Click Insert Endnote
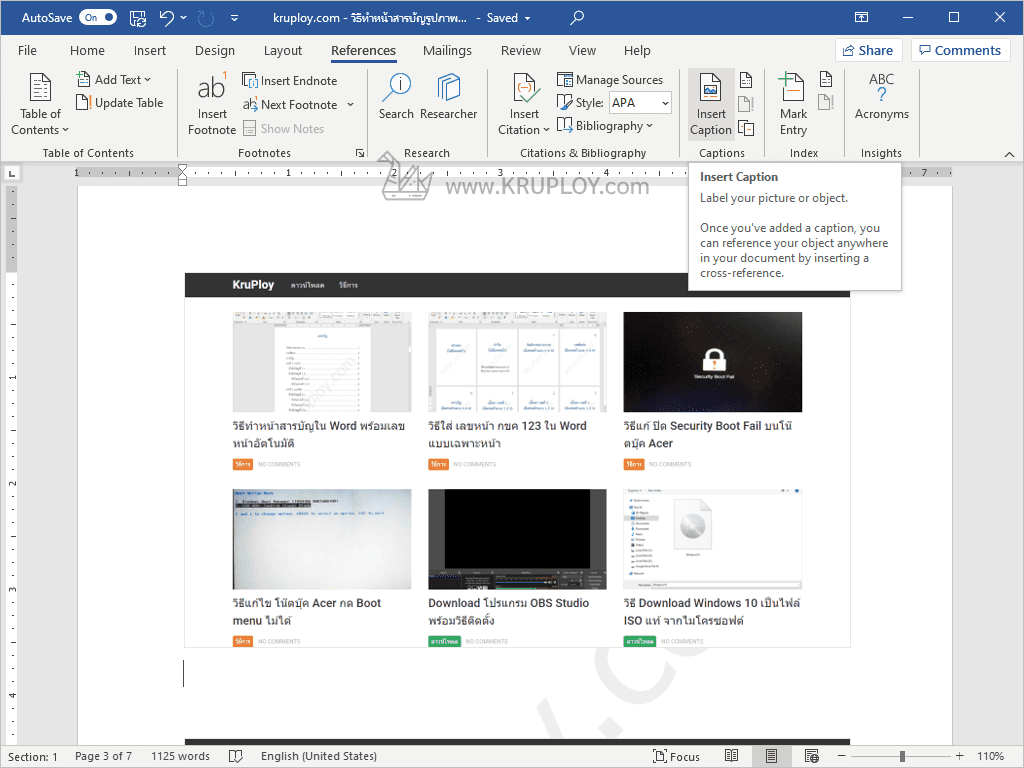The width and height of the screenshot is (1024, 768). pos(290,80)
